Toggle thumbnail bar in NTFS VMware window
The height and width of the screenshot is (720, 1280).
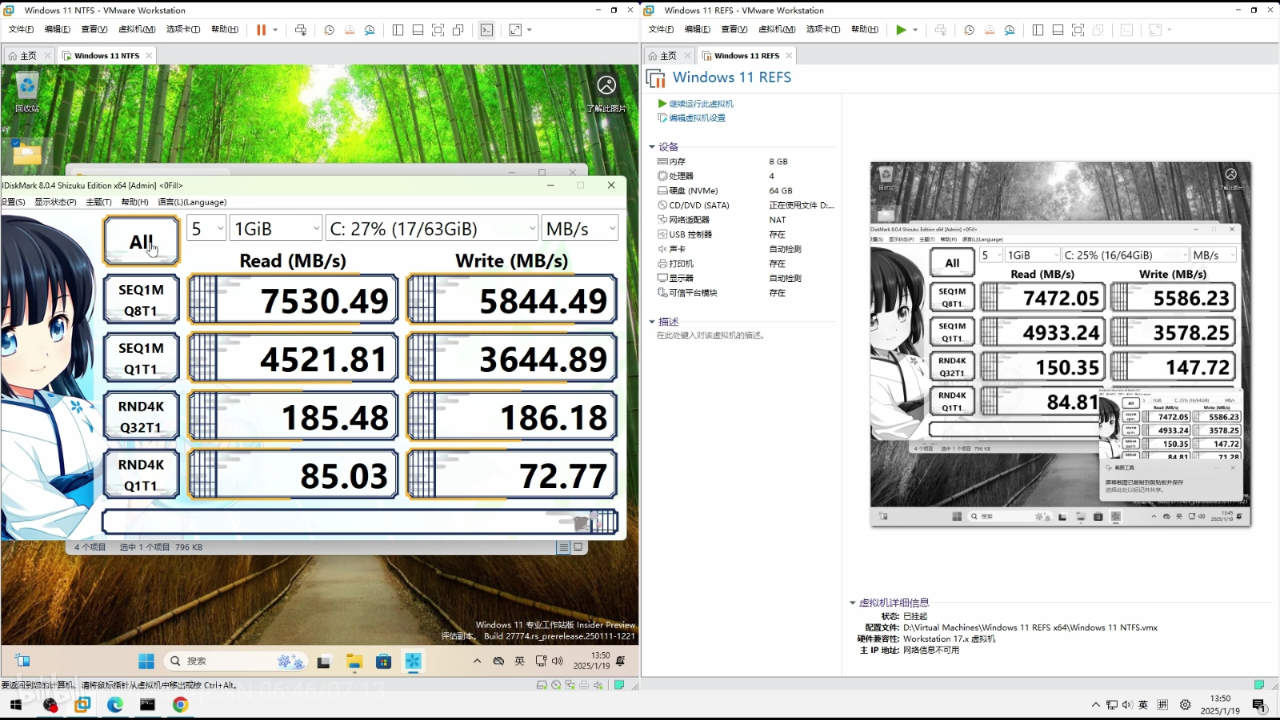click(418, 30)
